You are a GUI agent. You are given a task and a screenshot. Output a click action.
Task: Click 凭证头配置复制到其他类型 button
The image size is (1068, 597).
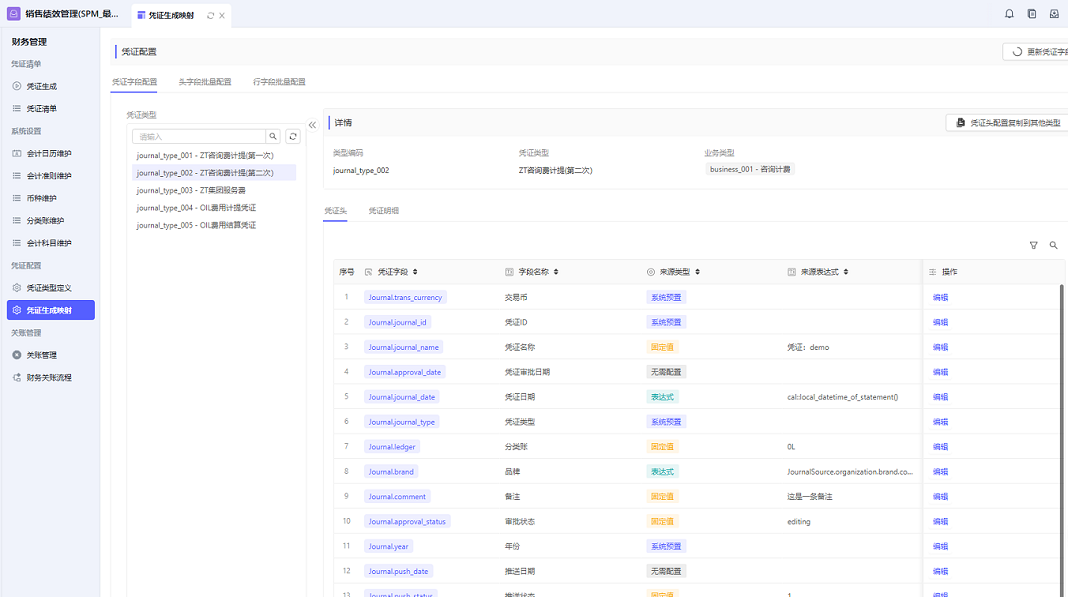(1007, 123)
